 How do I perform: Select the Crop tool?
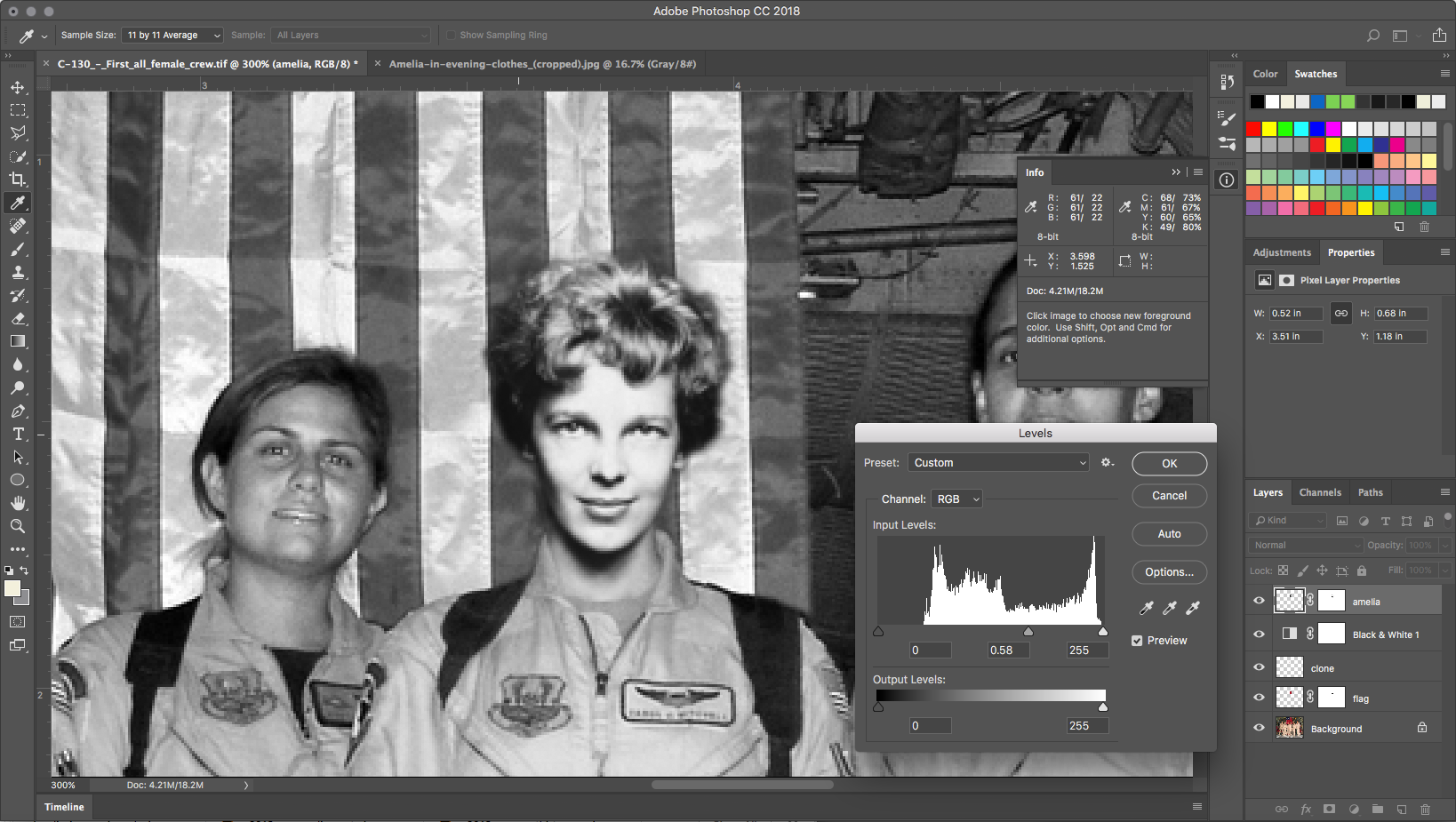pyautogui.click(x=18, y=180)
